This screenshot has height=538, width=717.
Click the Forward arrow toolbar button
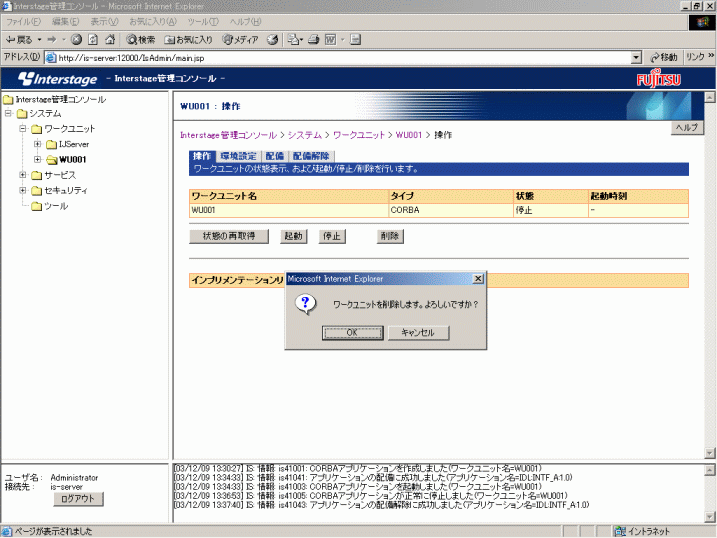[x=52, y=40]
